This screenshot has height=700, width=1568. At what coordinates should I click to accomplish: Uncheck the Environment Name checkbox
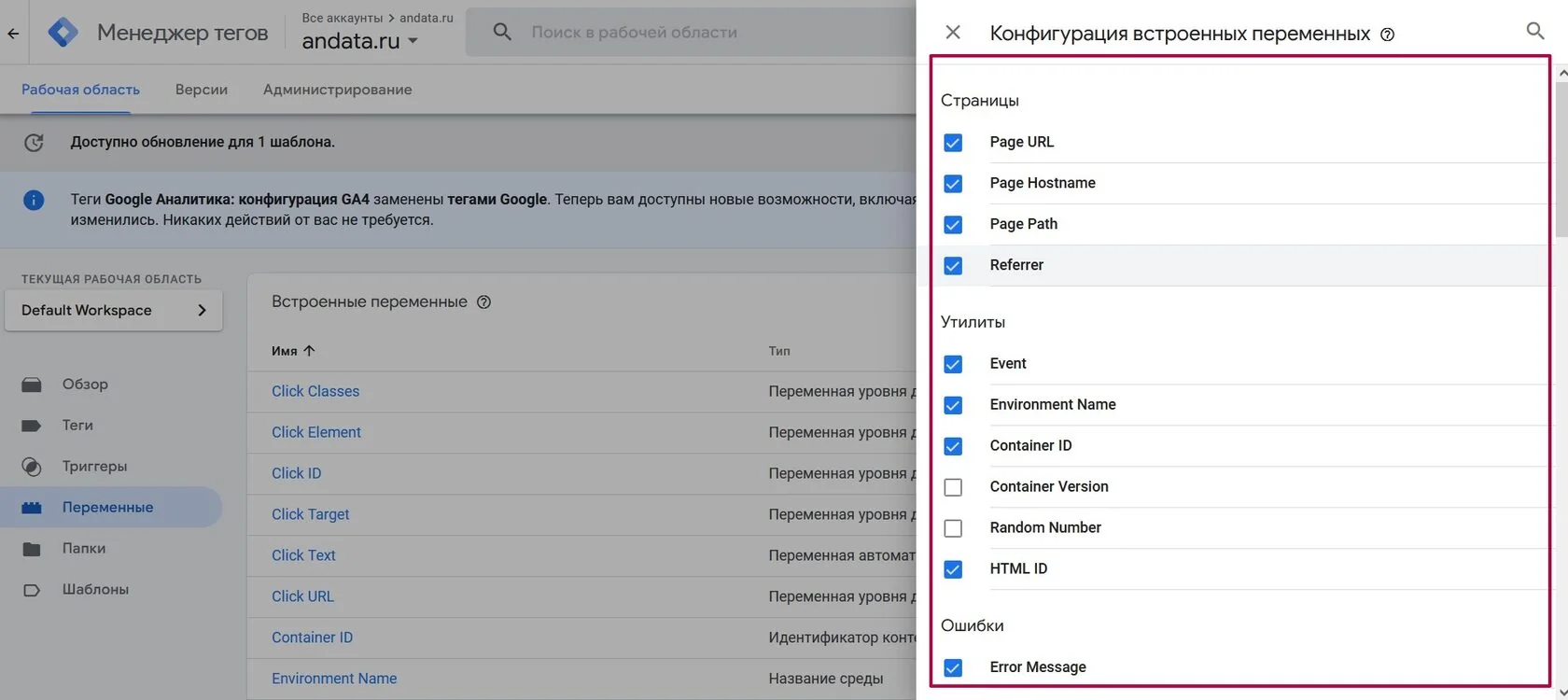[x=953, y=405]
